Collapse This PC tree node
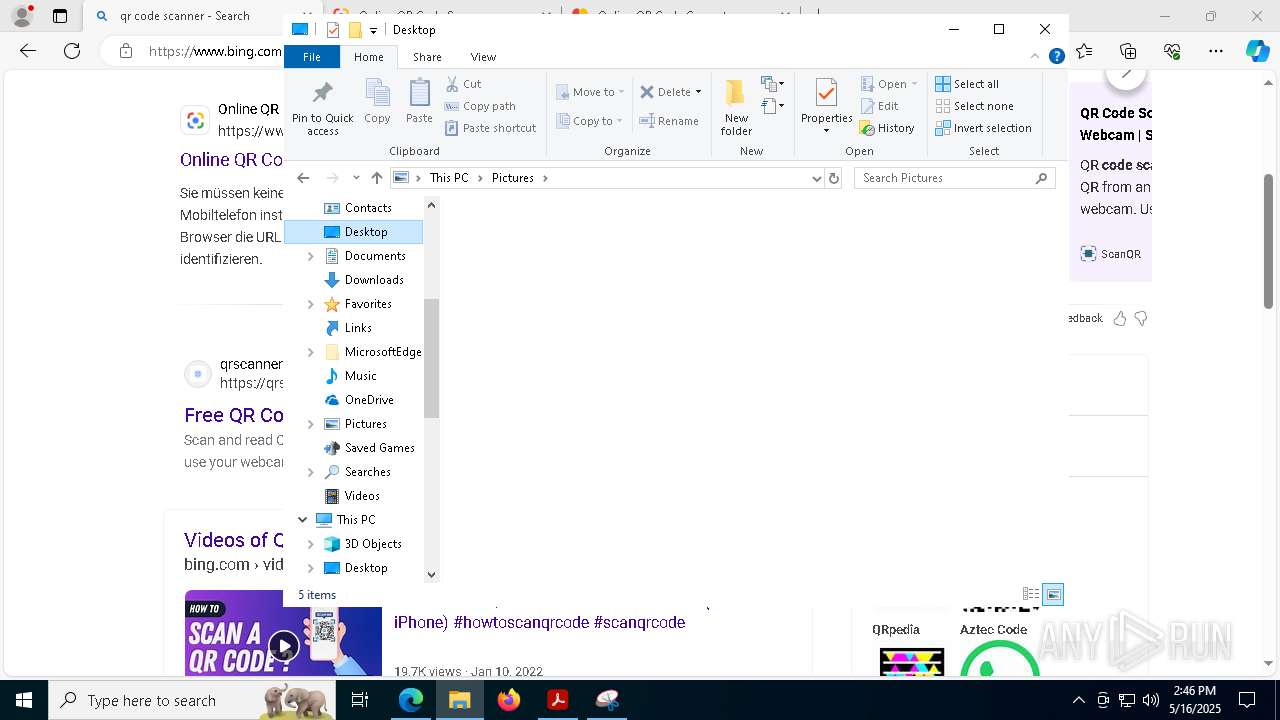 point(302,520)
